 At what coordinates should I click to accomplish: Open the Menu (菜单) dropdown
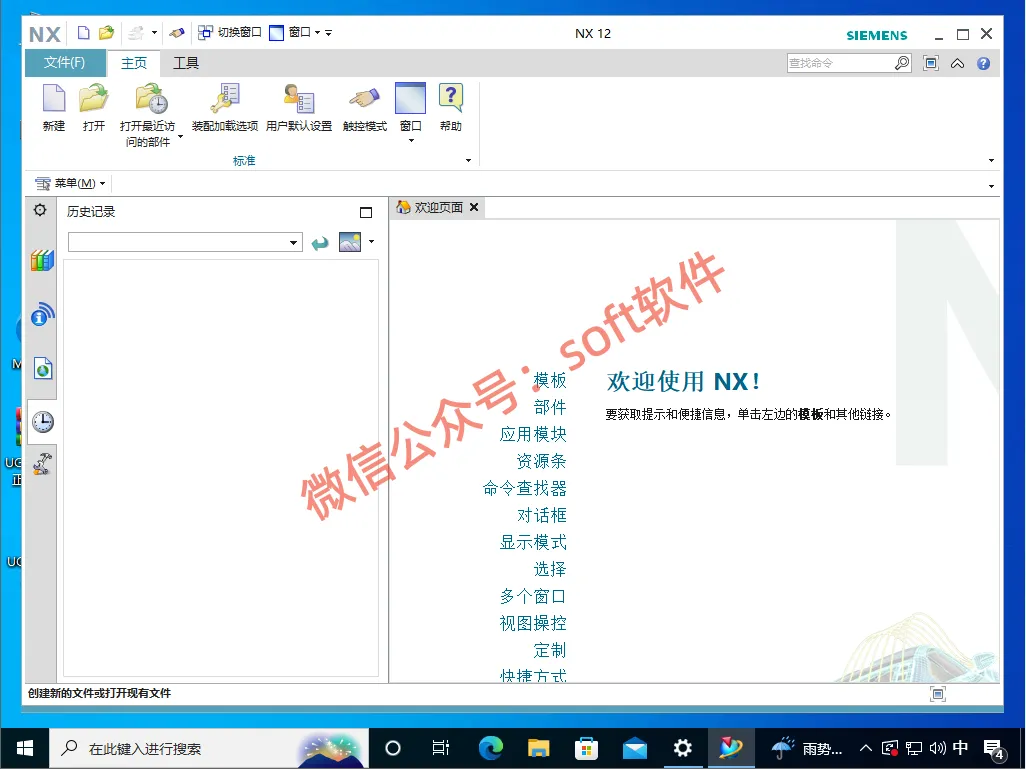coord(70,183)
